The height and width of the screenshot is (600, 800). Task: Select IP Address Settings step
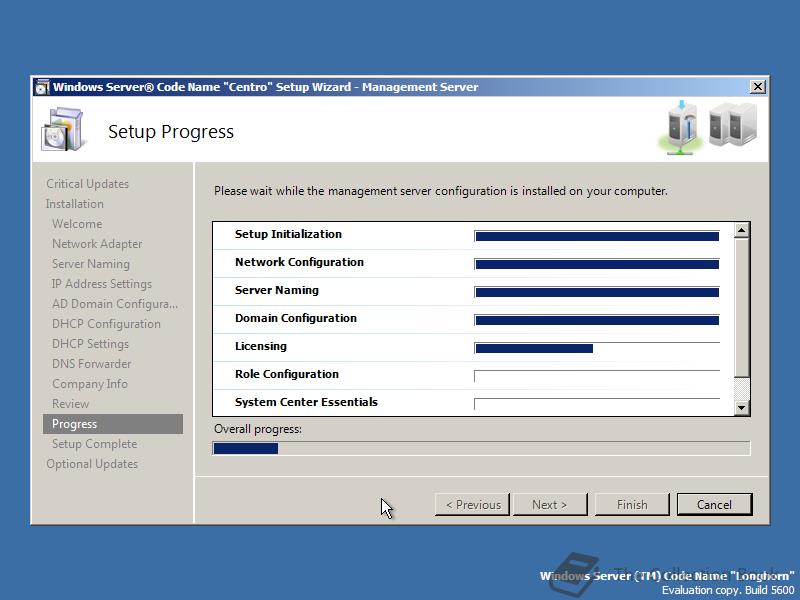(x=102, y=284)
